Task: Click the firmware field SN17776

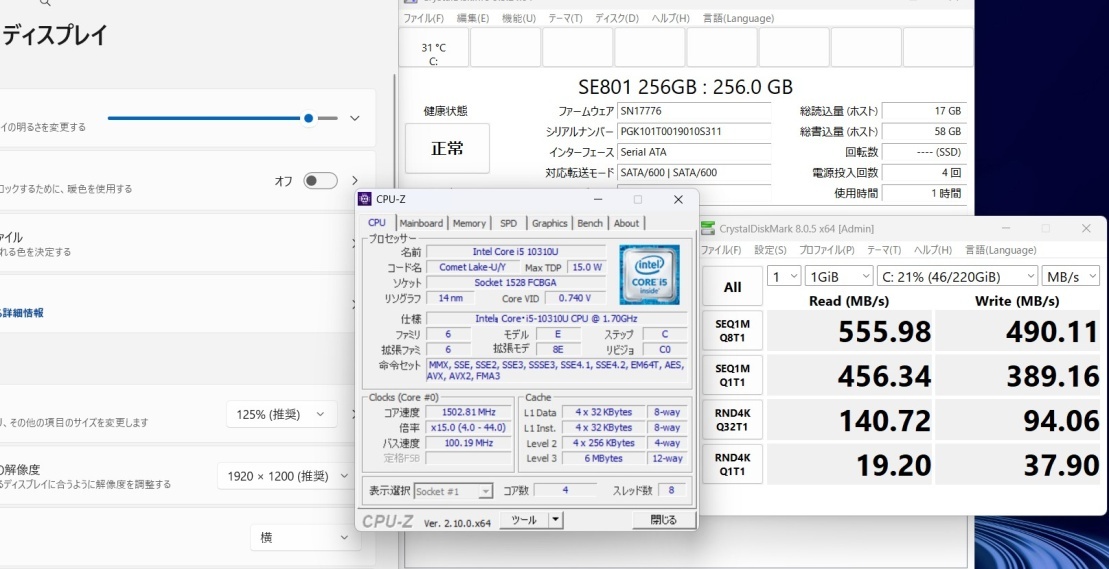Action: [x=694, y=111]
